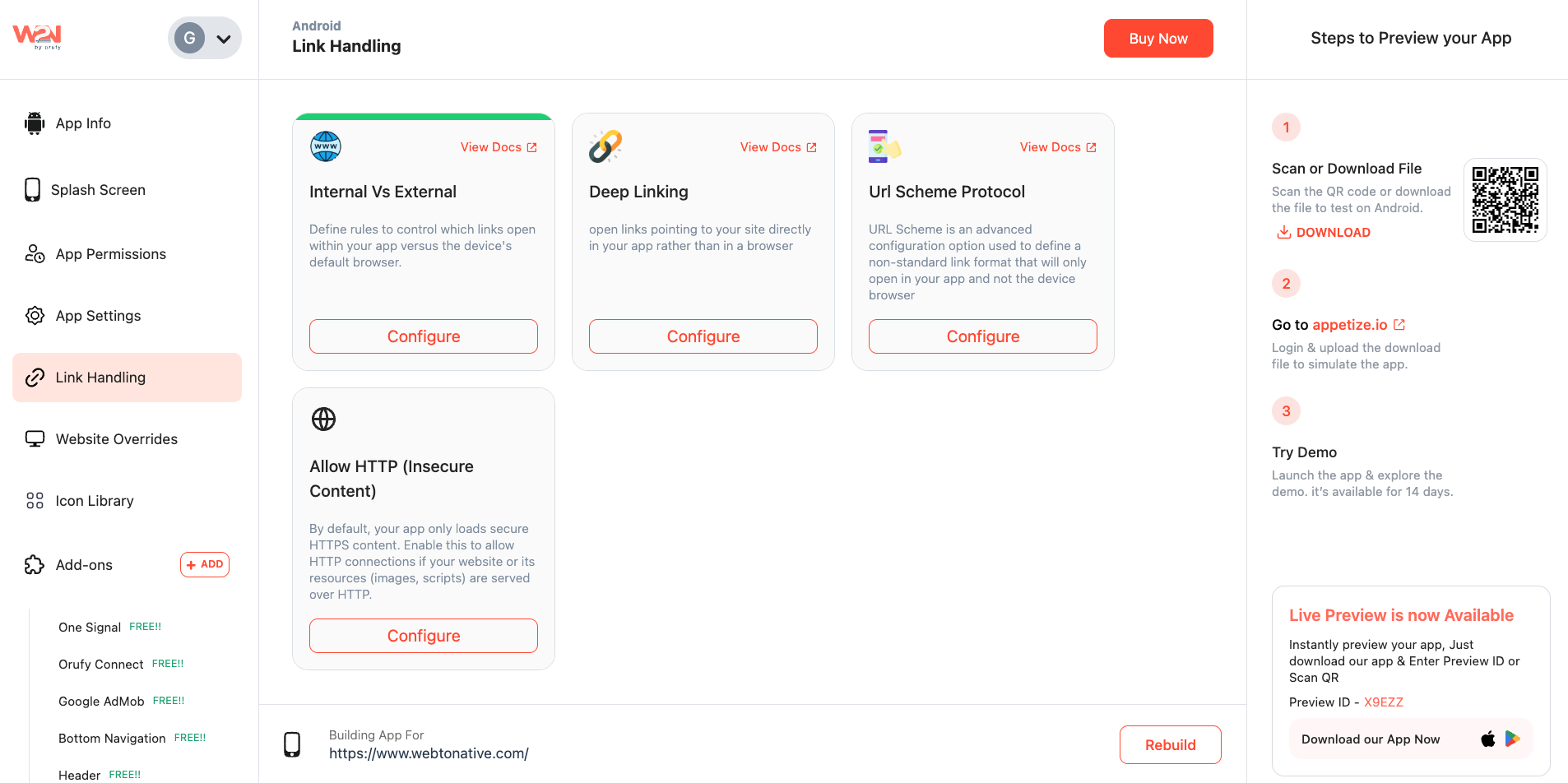Screen dimensions: 1568x783
Task: Configure Url Scheme Protocol
Action: click(x=983, y=336)
